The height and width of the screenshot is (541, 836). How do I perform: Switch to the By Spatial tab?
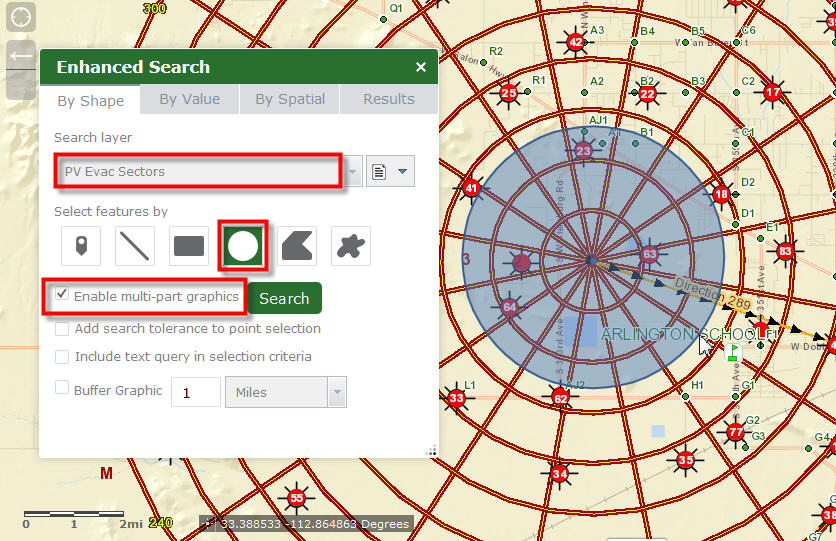(x=290, y=99)
